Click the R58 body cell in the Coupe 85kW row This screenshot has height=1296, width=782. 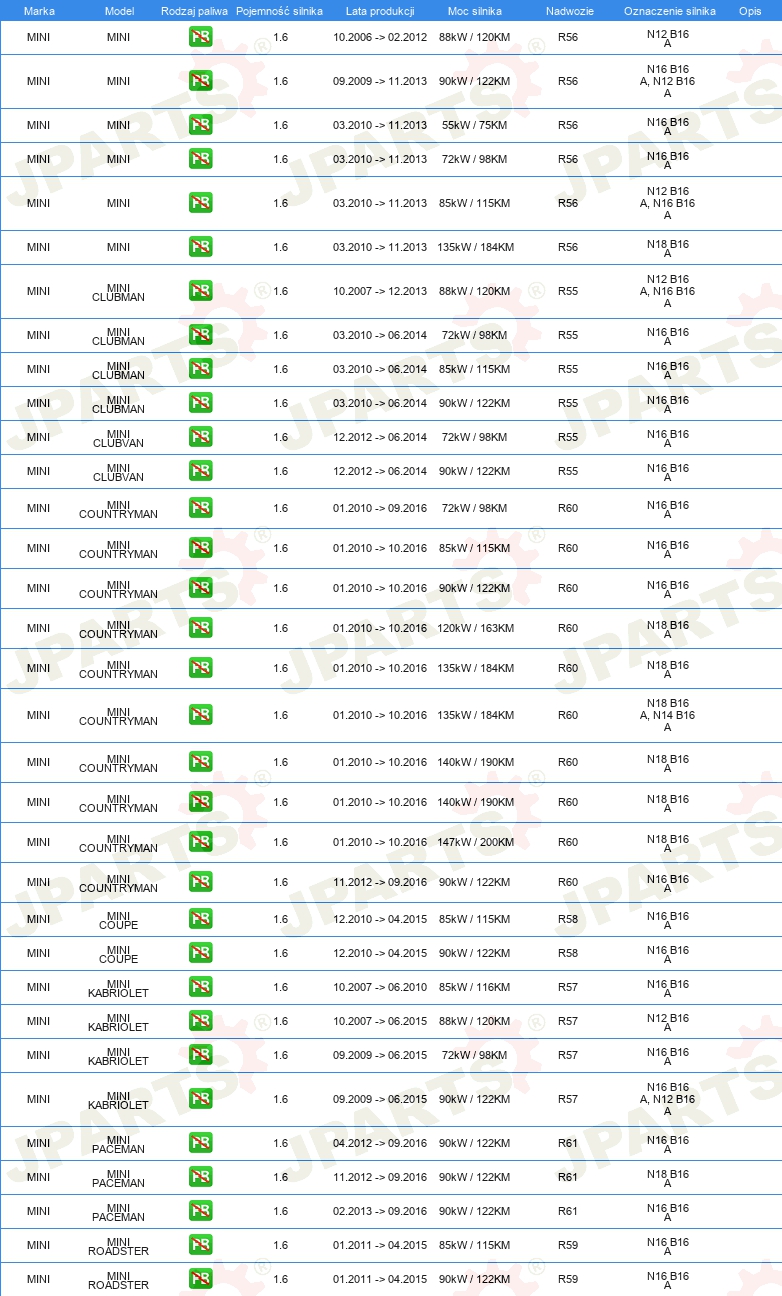(x=568, y=919)
